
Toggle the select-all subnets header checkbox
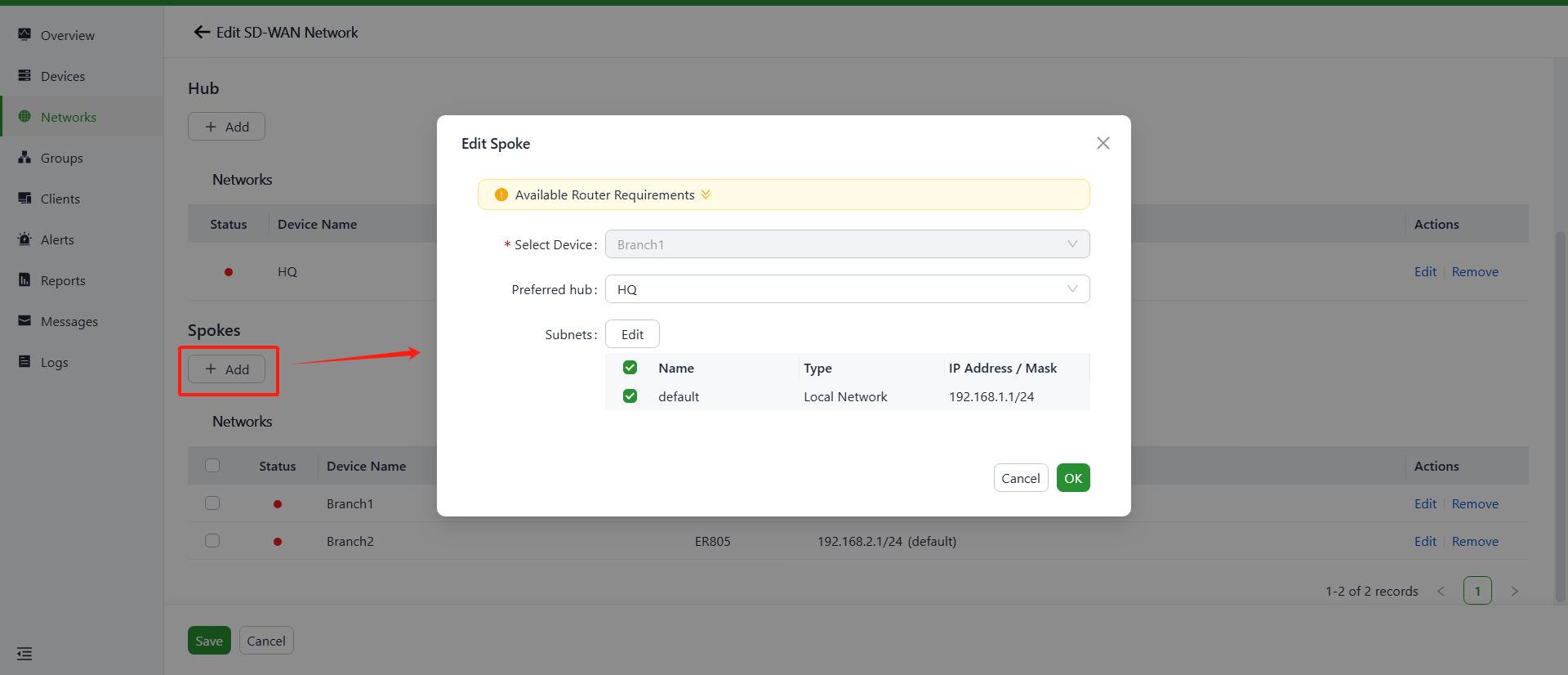[630, 368]
